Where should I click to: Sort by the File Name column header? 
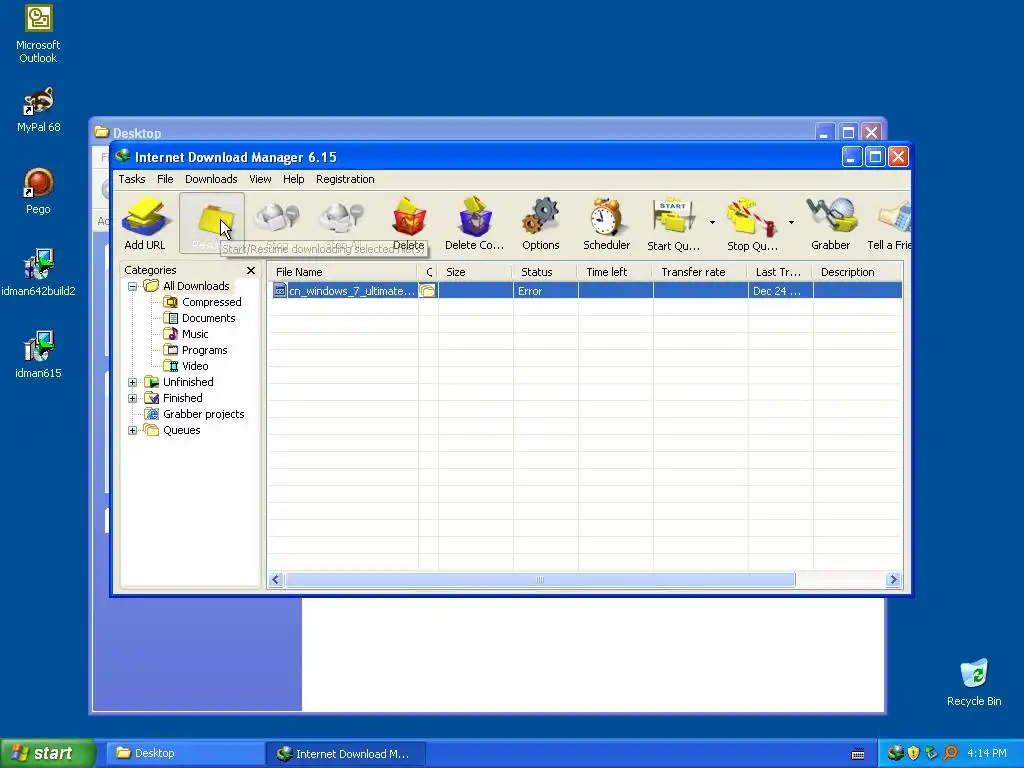pyautogui.click(x=343, y=272)
